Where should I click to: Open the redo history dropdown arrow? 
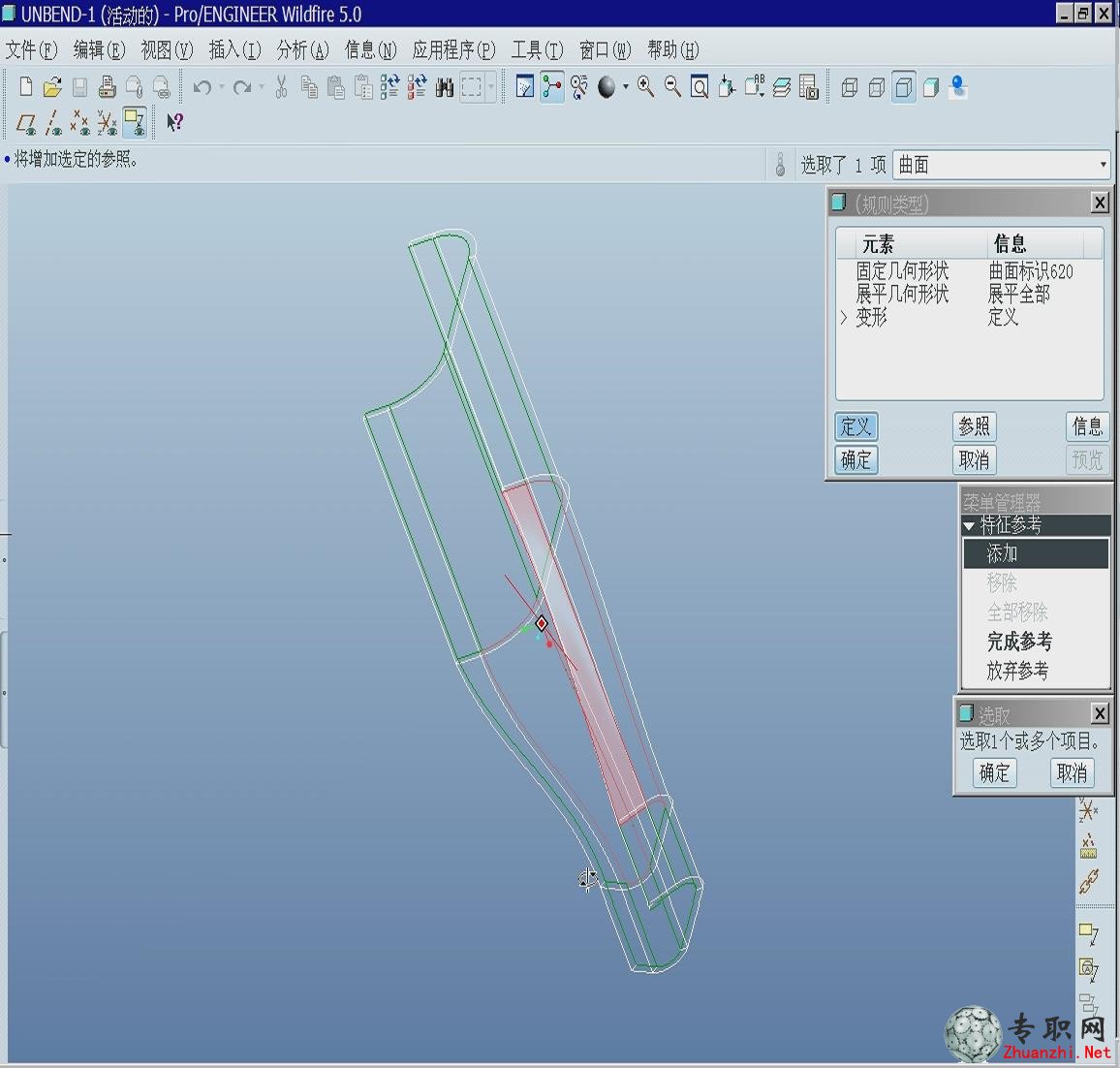pos(262,87)
